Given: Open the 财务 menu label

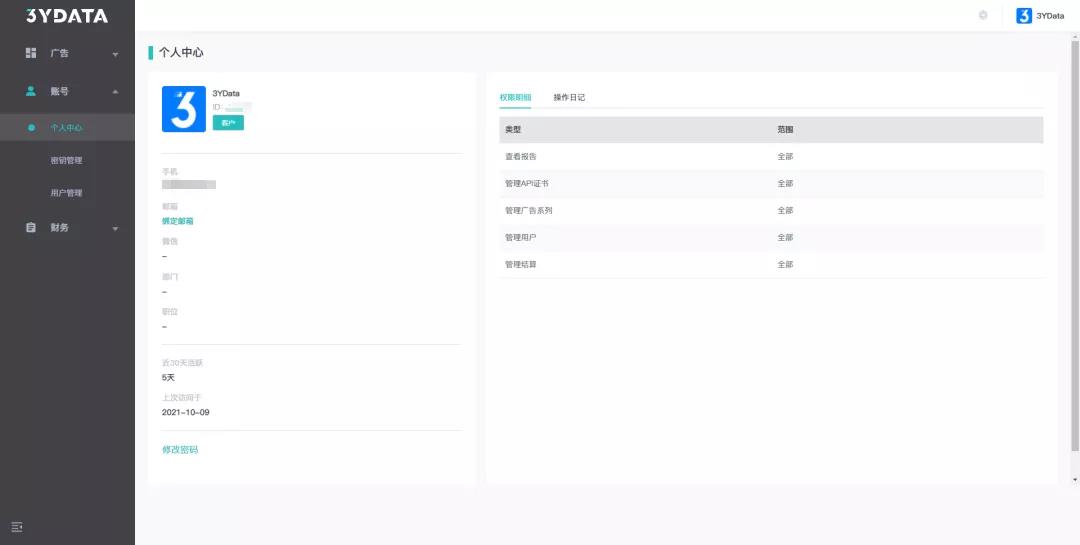Looking at the screenshot, I should point(59,227).
